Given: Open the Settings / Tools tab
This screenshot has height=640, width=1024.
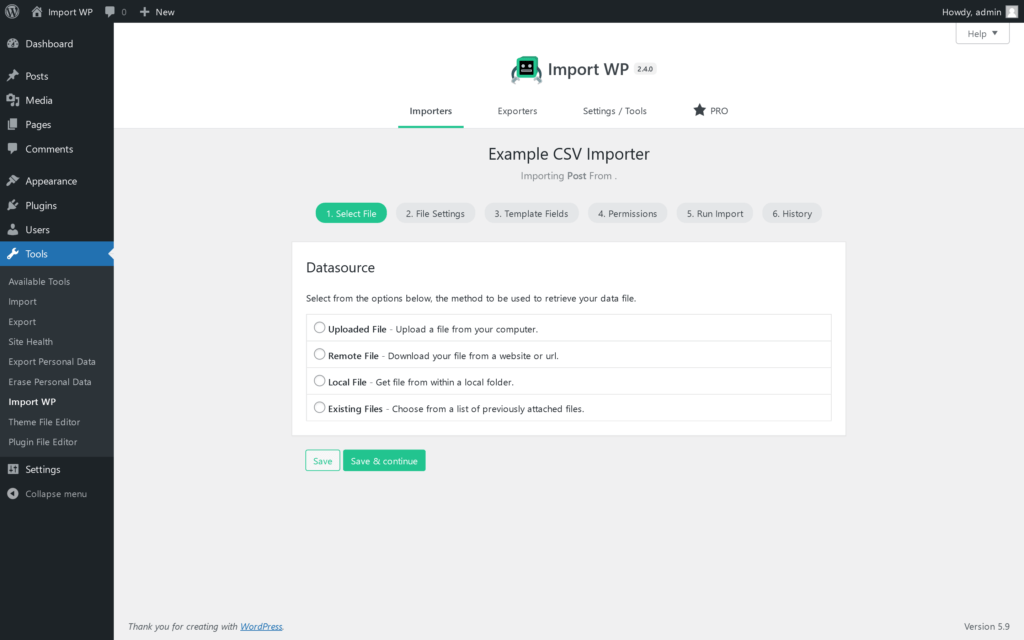Looking at the screenshot, I should pos(615,111).
